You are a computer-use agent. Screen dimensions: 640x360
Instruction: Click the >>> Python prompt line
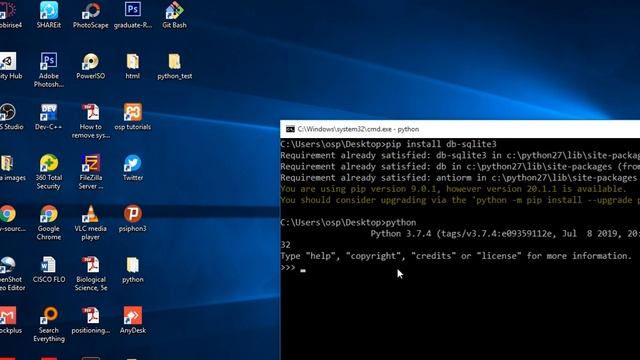tap(293, 268)
